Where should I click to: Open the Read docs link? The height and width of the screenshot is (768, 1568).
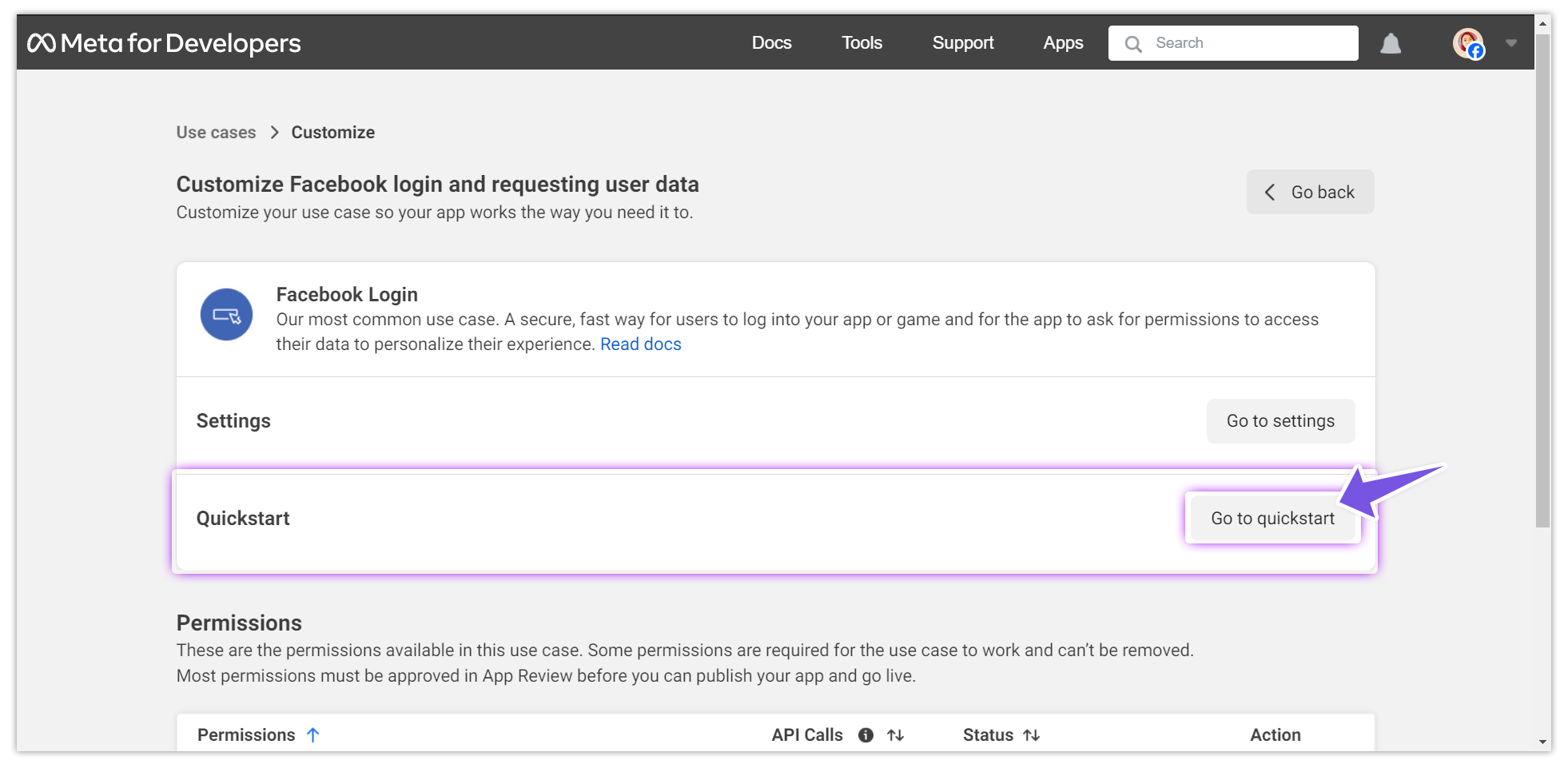[640, 344]
